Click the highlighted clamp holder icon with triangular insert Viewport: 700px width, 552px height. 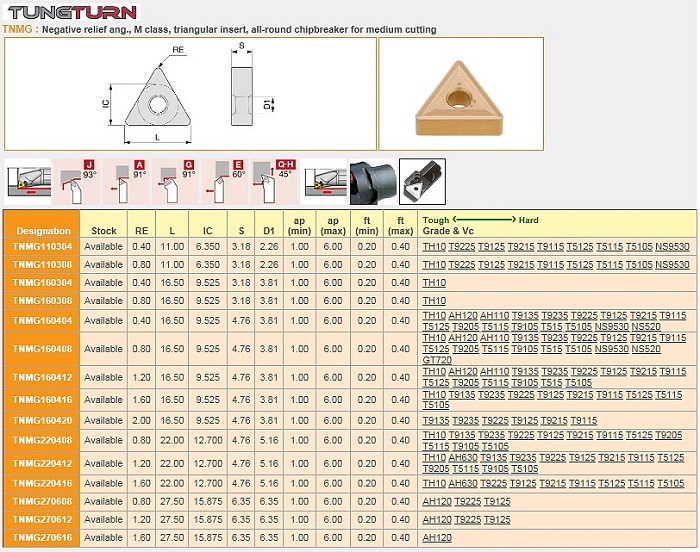[x=422, y=182]
